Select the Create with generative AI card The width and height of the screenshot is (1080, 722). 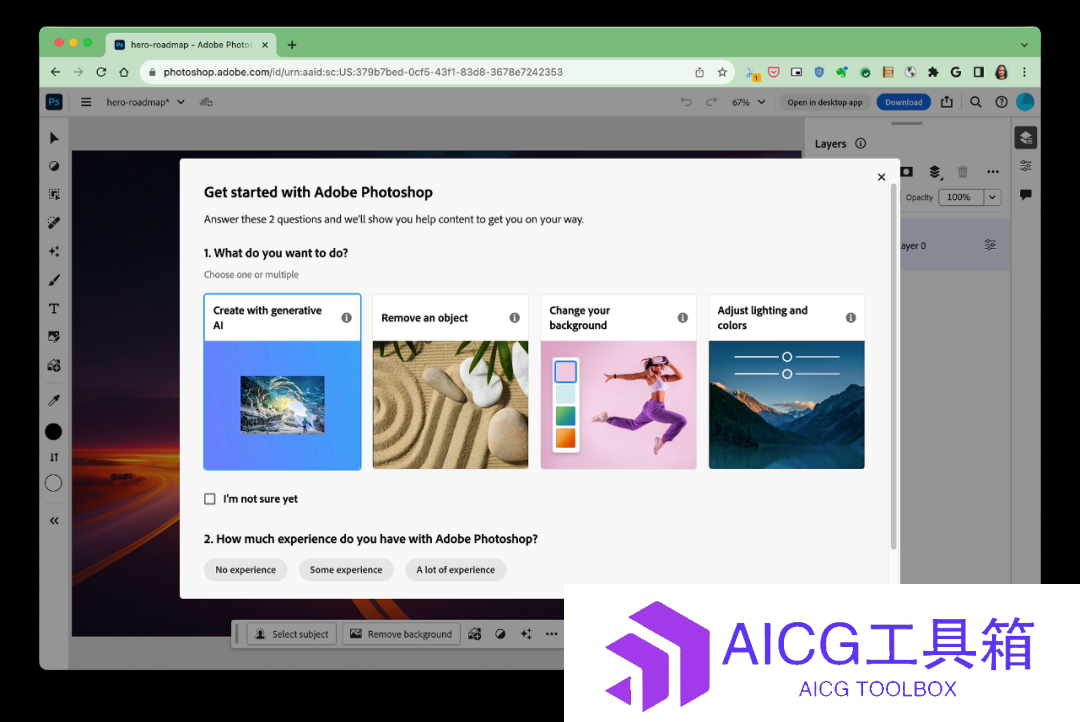click(x=282, y=382)
